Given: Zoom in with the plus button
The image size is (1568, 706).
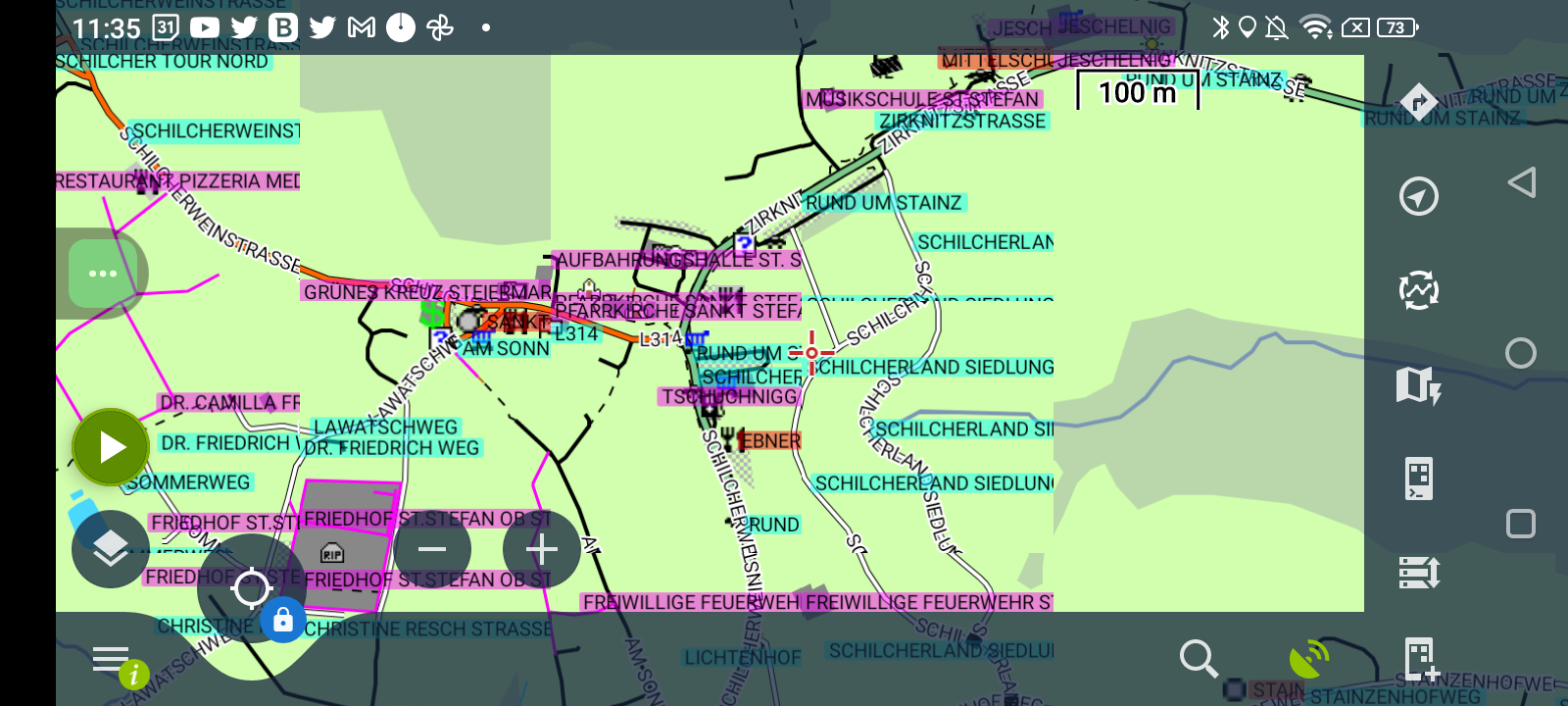Looking at the screenshot, I should [542, 549].
